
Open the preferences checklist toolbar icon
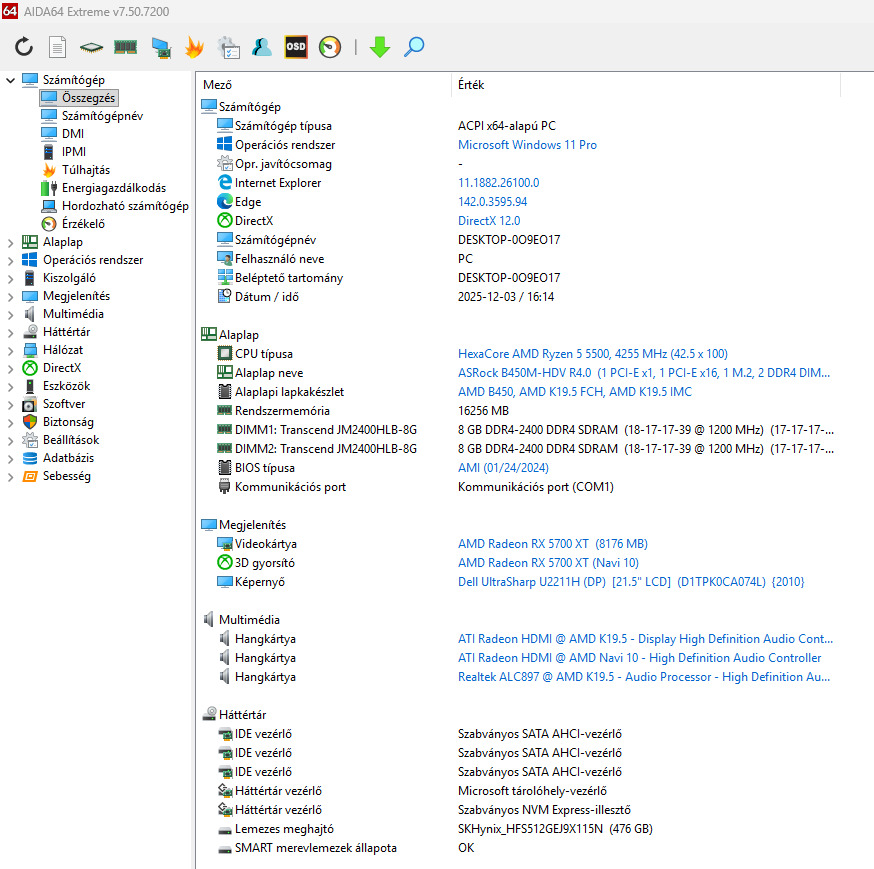(x=229, y=47)
